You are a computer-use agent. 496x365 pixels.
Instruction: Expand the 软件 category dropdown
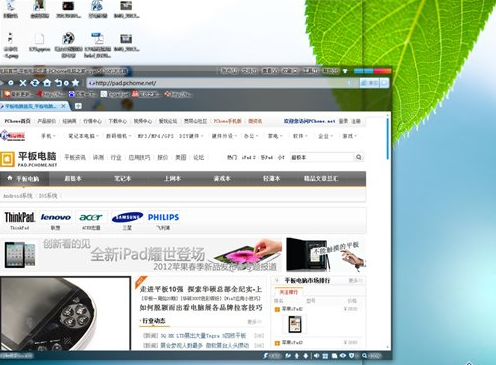pyautogui.click(x=300, y=136)
